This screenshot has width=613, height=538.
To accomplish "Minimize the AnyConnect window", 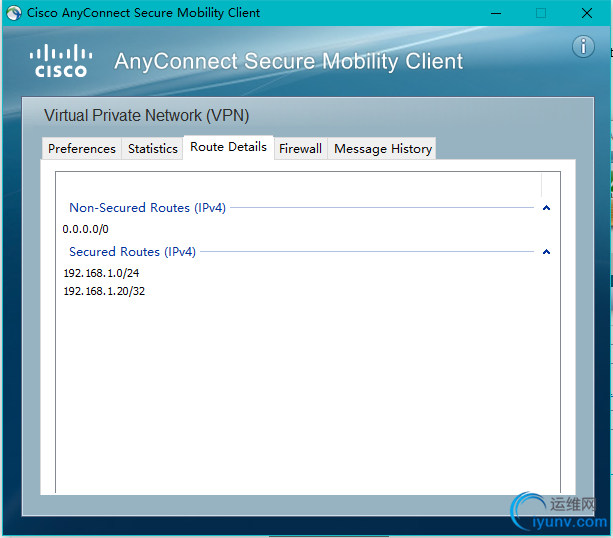I will (x=495, y=13).
